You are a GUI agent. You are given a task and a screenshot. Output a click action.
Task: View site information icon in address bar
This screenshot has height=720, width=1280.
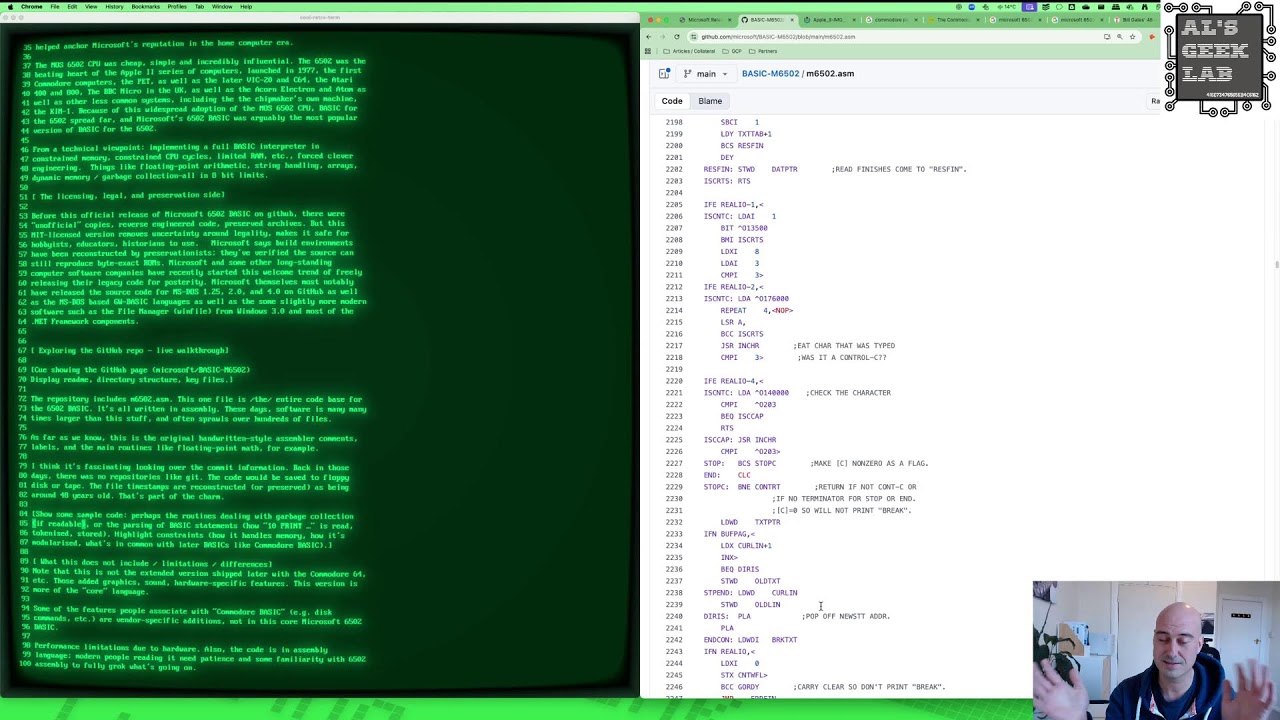tap(693, 37)
